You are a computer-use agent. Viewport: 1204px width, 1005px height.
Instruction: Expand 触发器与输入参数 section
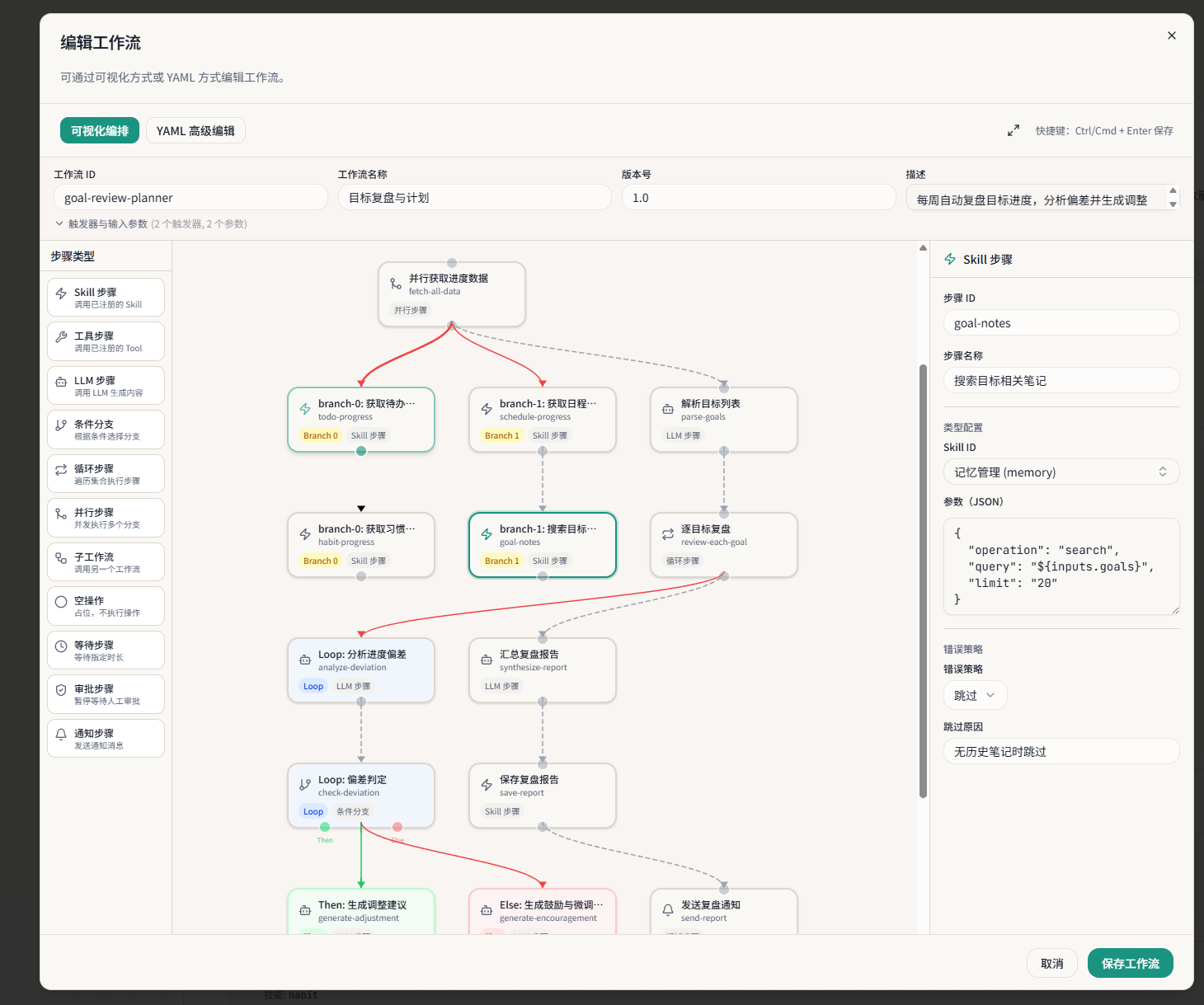[151, 223]
